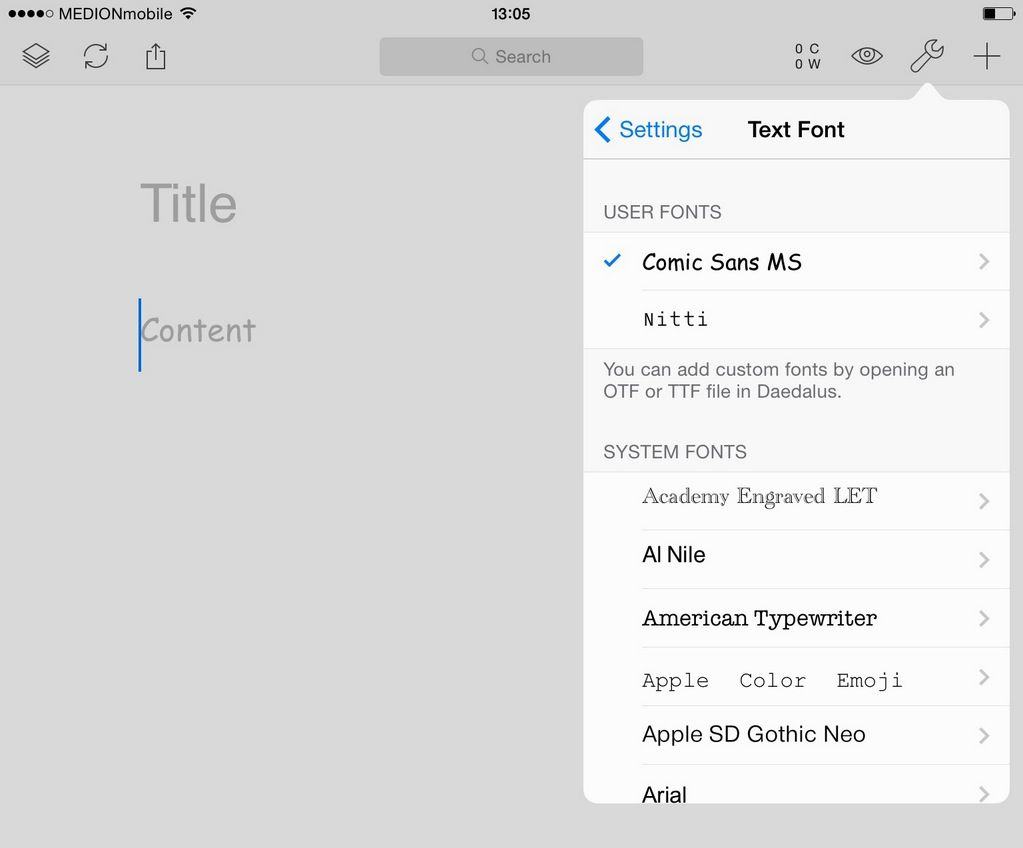Tap the character and word counter
The width and height of the screenshot is (1023, 848).
pyautogui.click(x=807, y=56)
